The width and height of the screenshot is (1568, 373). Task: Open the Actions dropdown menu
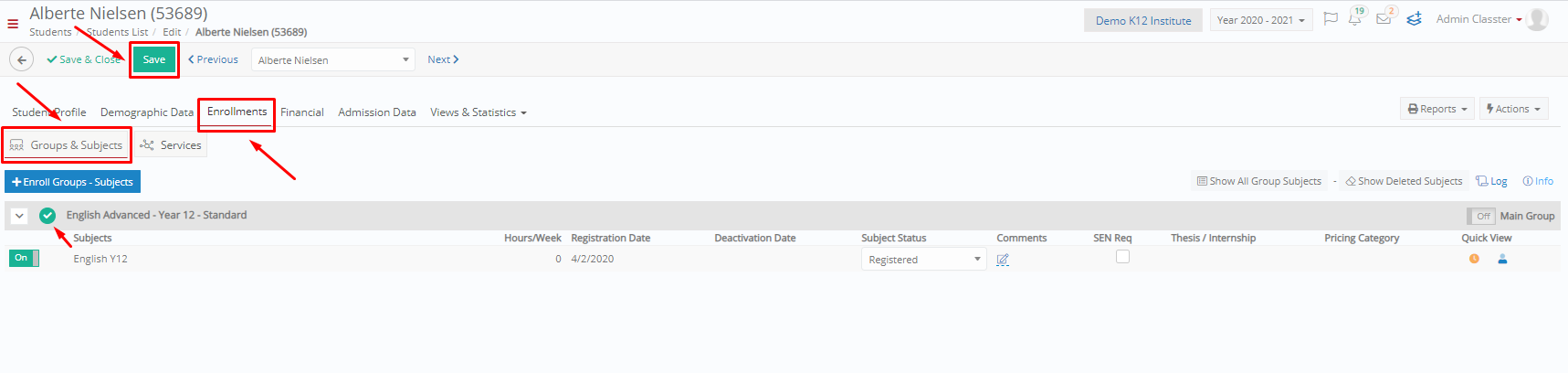[1514, 109]
